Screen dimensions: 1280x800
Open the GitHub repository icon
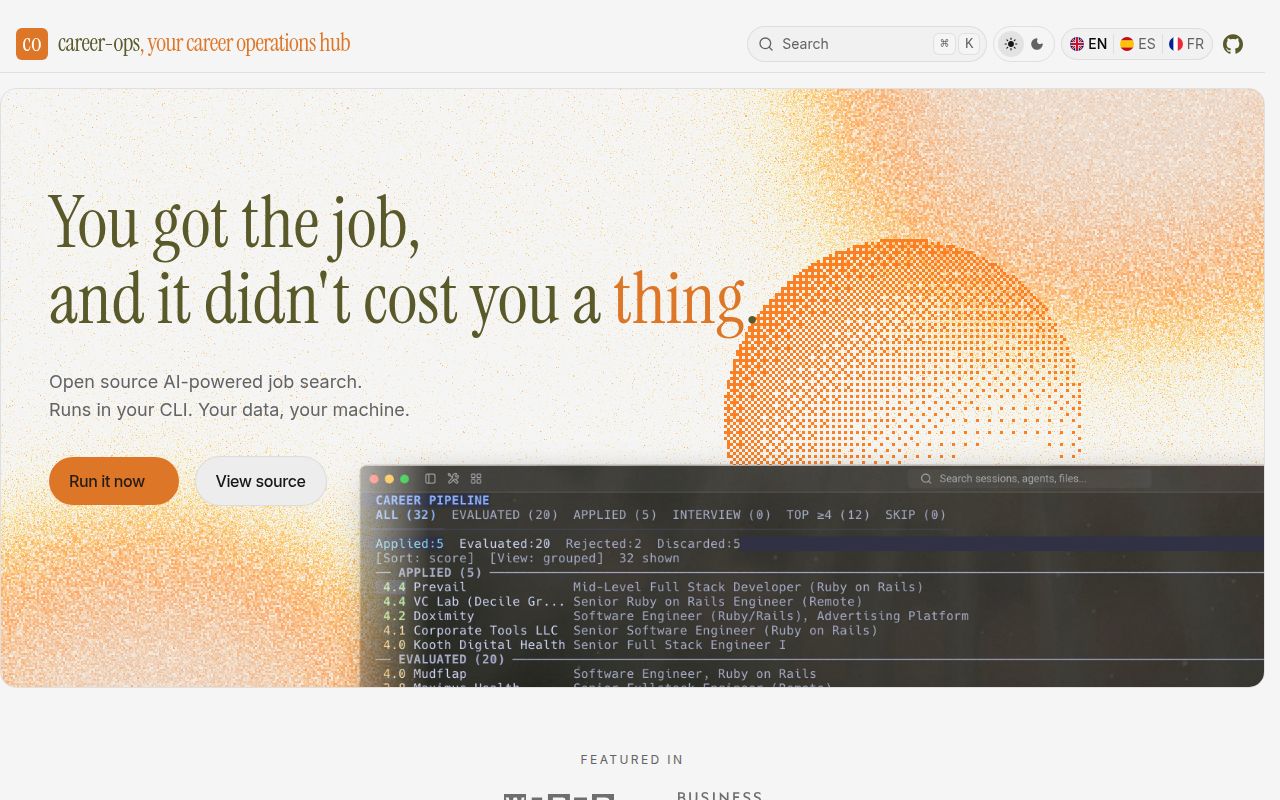pos(1233,44)
